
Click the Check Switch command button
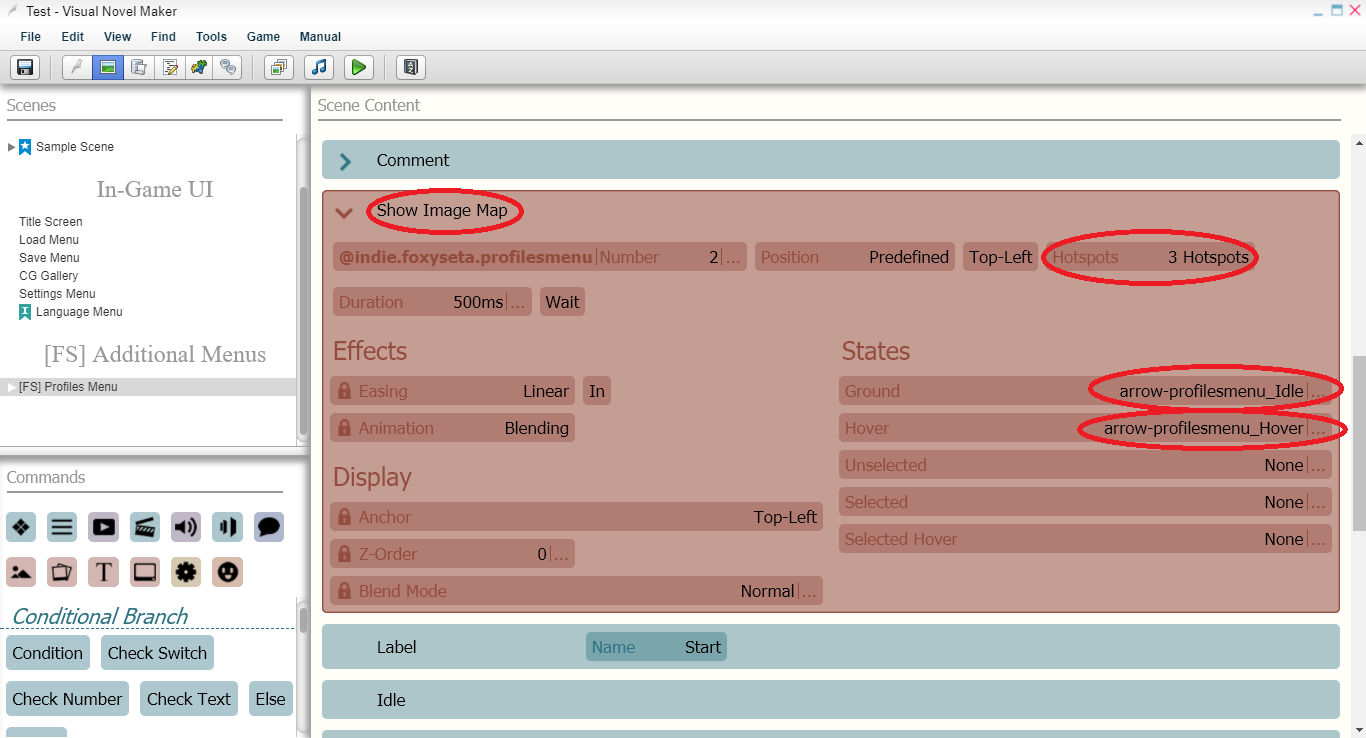[157, 653]
